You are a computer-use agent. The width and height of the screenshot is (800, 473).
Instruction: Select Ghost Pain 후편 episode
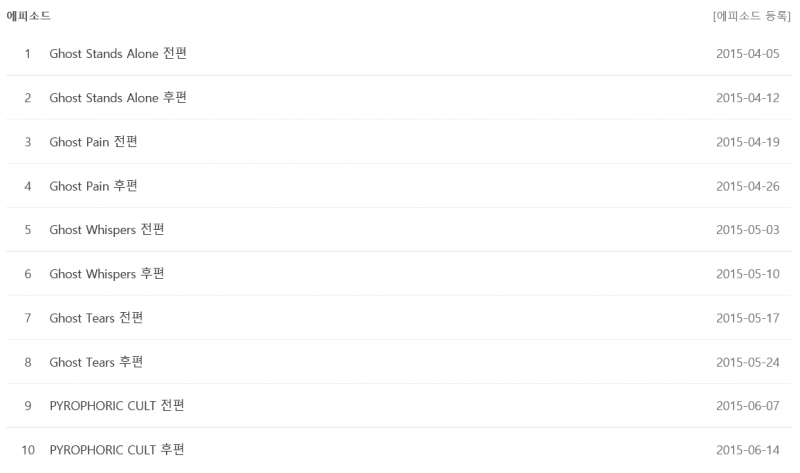94,186
